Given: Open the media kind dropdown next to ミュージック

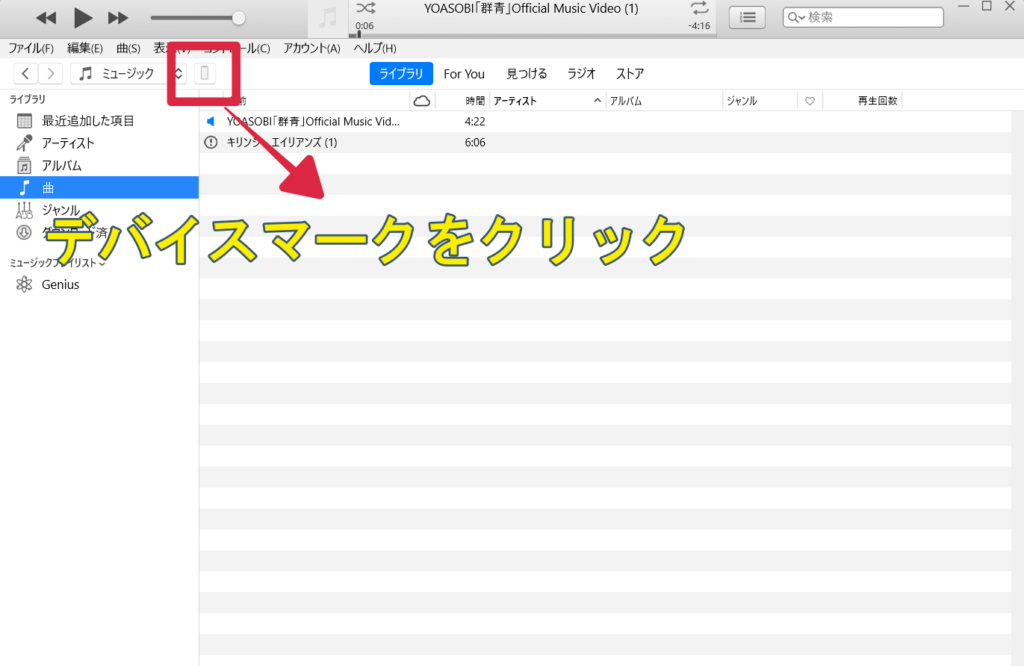Looking at the screenshot, I should [178, 73].
